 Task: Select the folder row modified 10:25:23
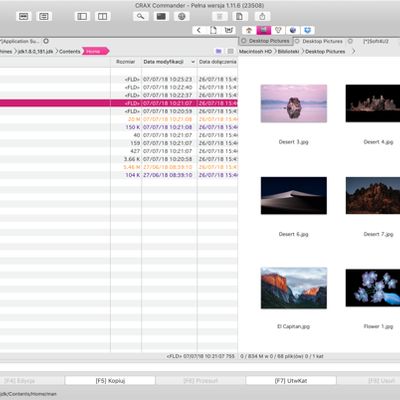(x=119, y=79)
